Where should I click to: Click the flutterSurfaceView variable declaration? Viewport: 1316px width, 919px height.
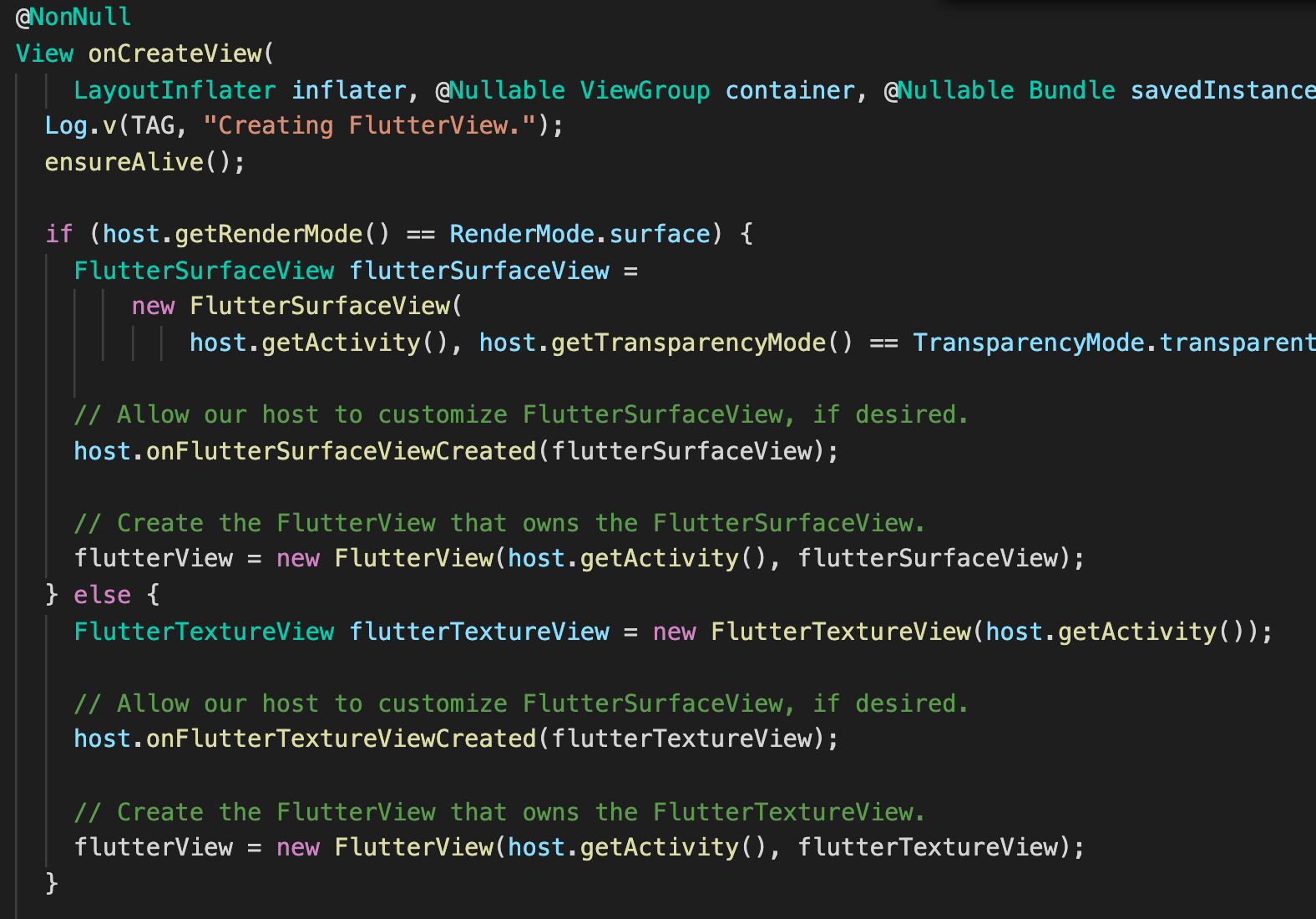coord(479,271)
